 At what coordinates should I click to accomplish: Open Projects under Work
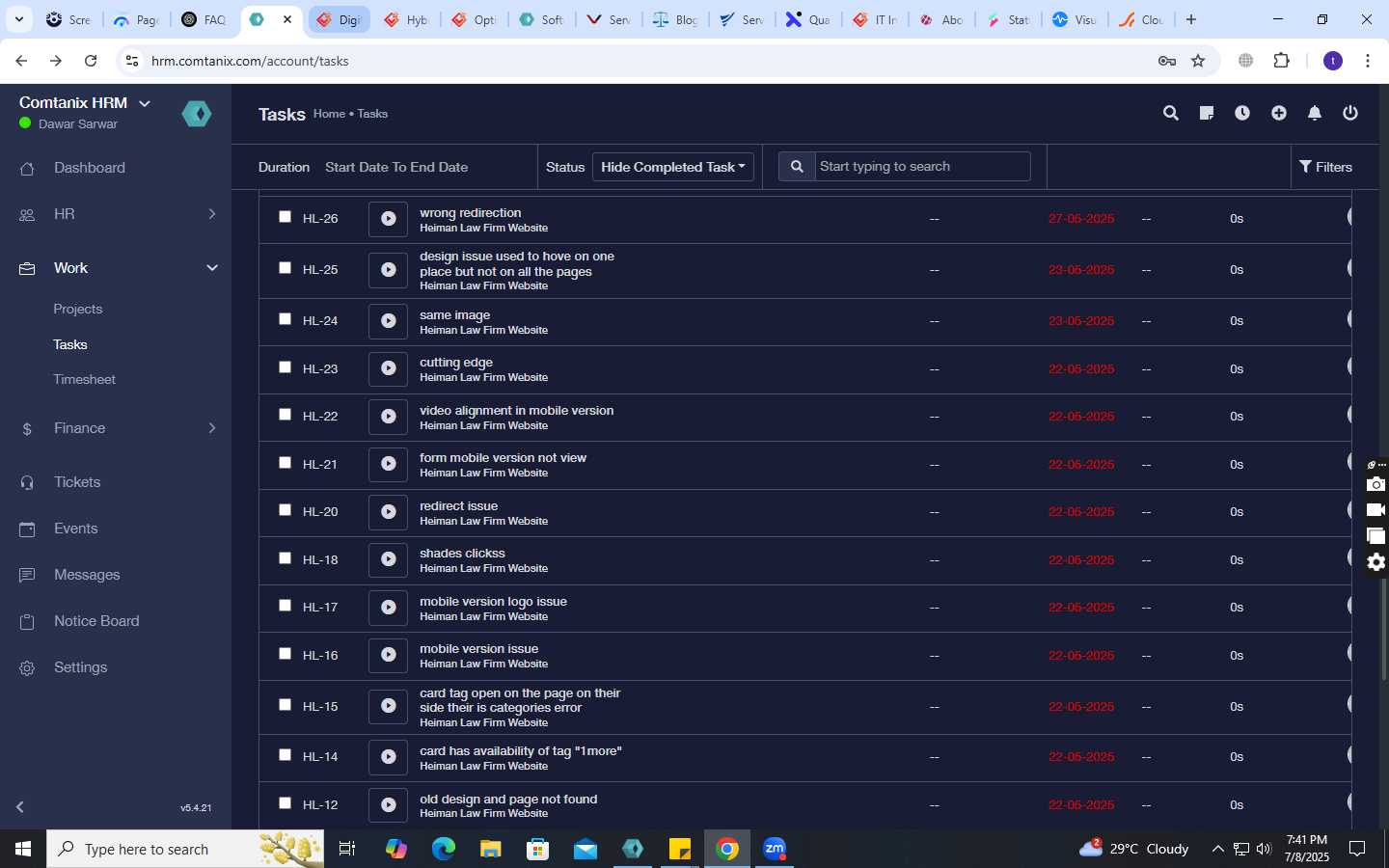[78, 310]
